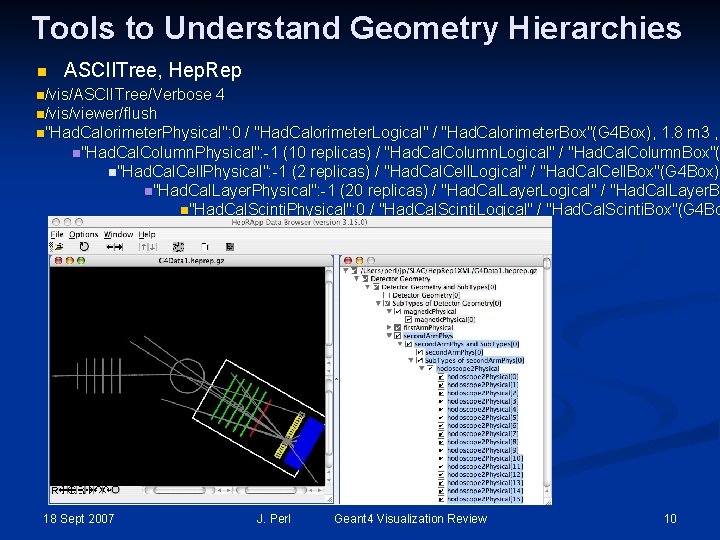Uncheck the firstArmPhysical checkbox
Viewport: 720px width, 540px height.
coord(398,328)
